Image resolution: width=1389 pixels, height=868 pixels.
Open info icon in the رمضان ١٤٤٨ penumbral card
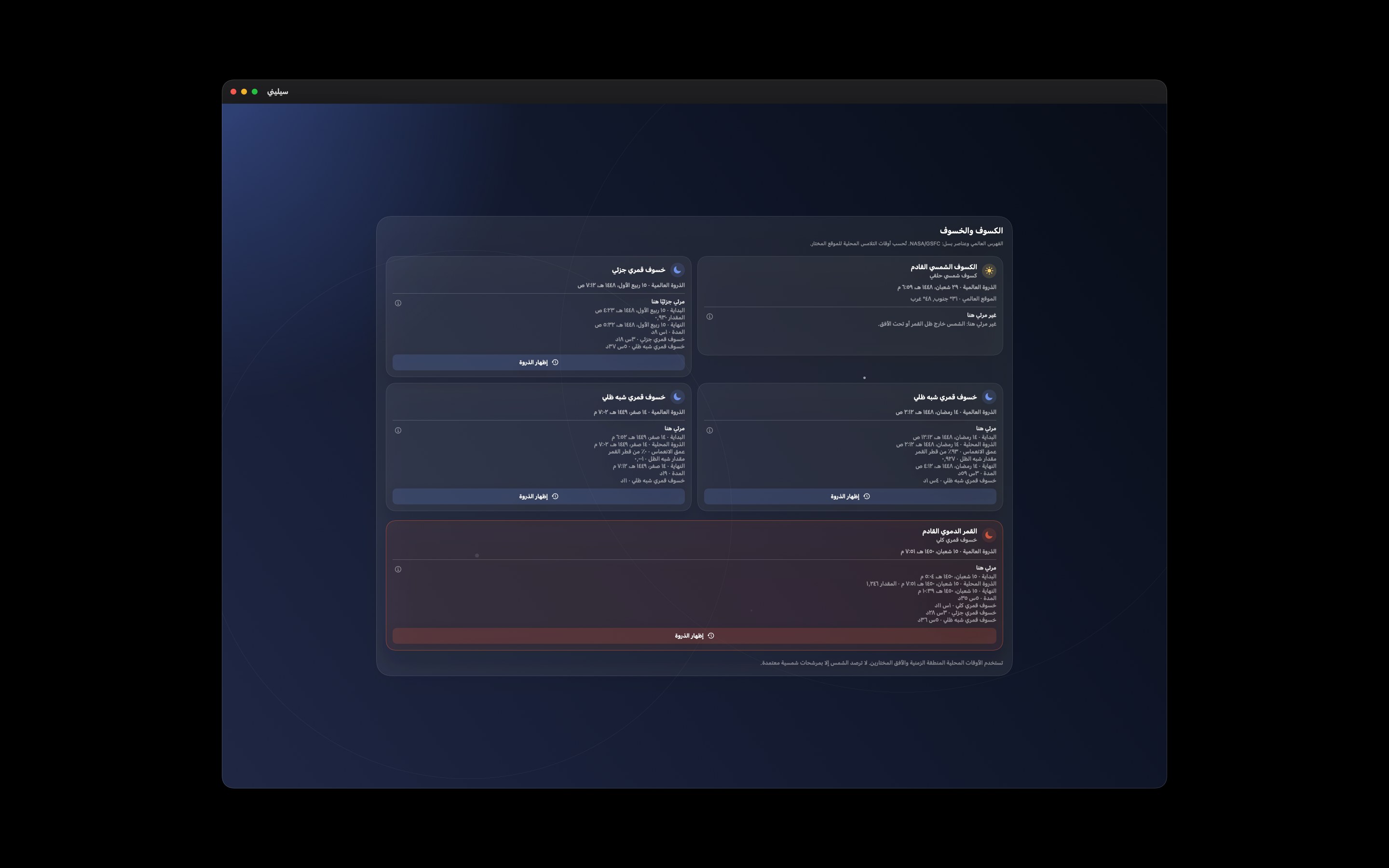(x=709, y=431)
